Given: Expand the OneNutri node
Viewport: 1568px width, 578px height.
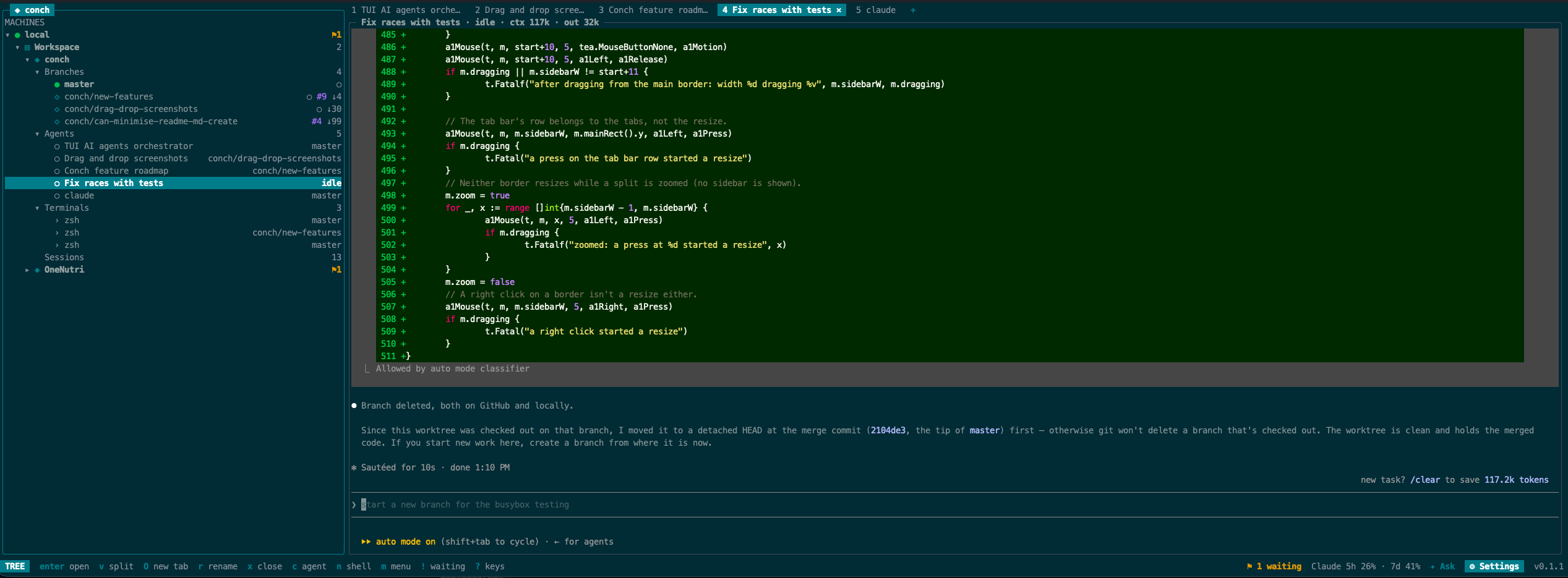Looking at the screenshot, I should 27,270.
